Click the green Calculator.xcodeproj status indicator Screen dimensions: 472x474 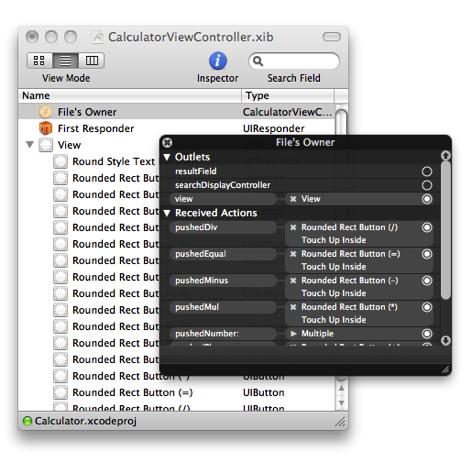coord(27,421)
